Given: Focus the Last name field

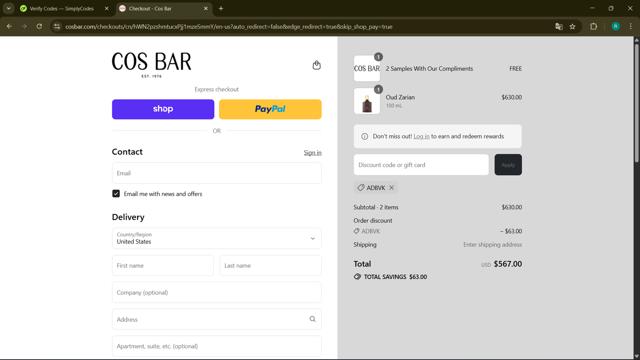Looking at the screenshot, I should point(270,265).
